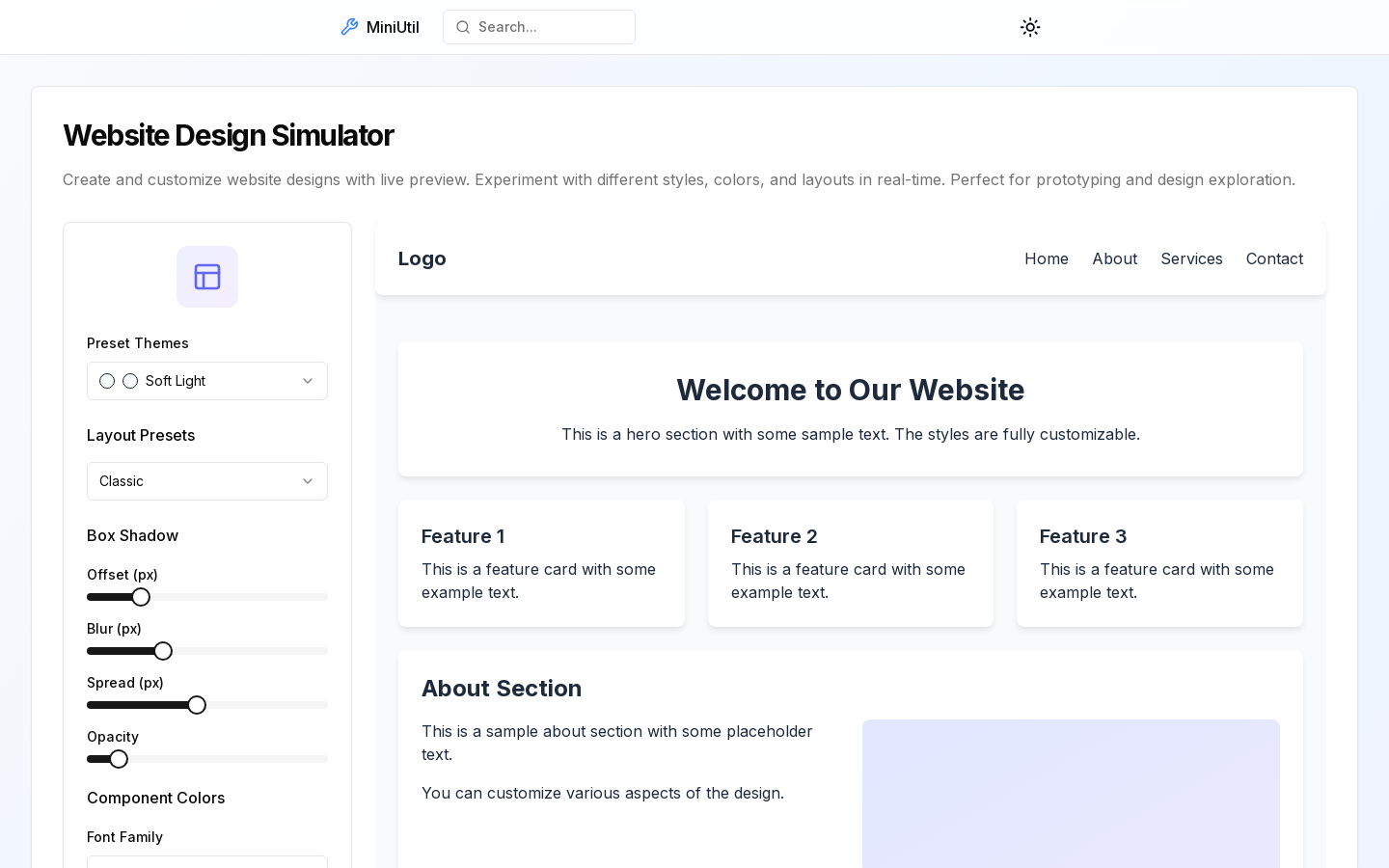1389x868 pixels.
Task: Select the About navigation link
Action: [1114, 258]
